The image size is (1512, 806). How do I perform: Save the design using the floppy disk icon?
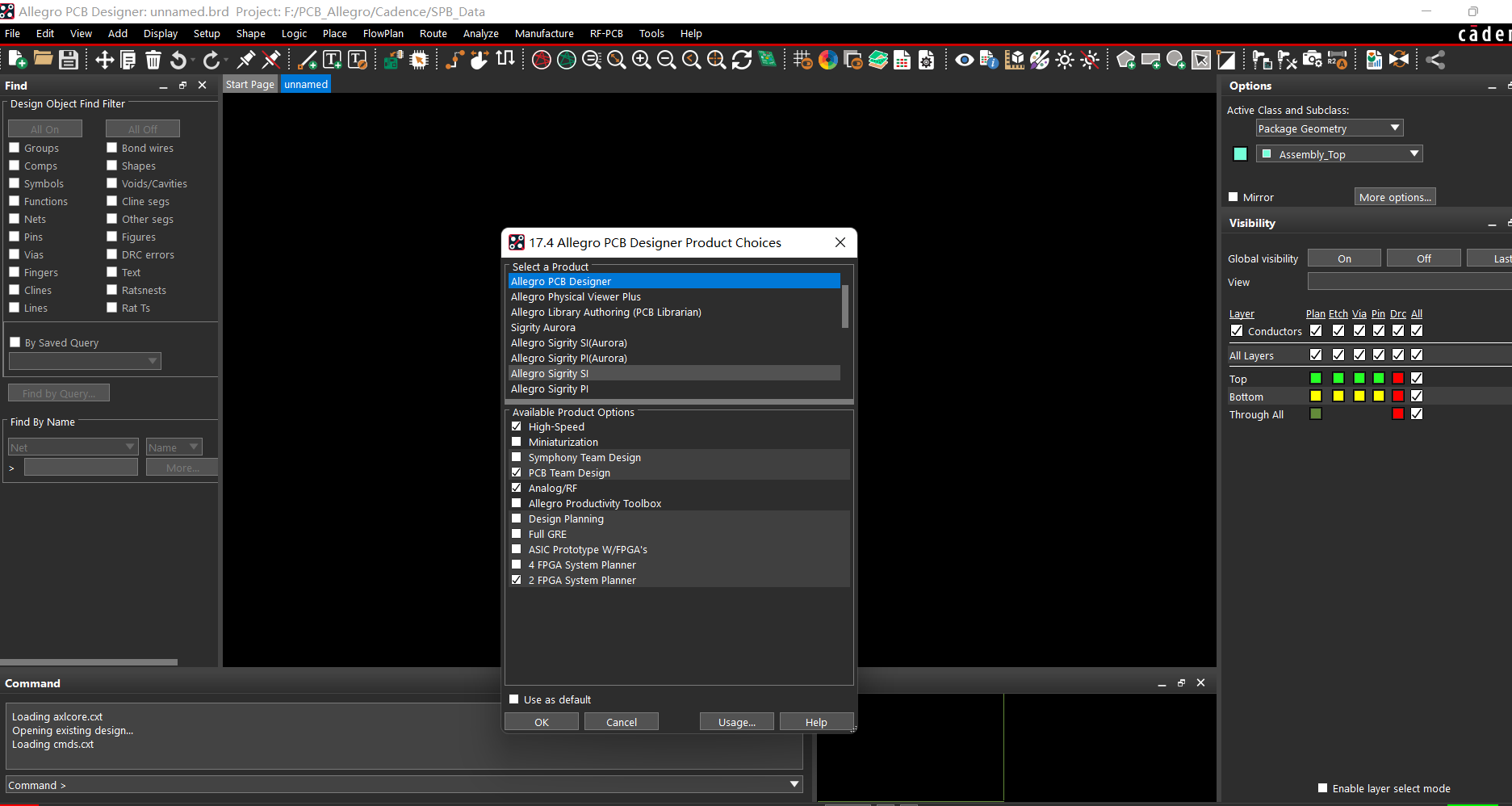tap(69, 60)
